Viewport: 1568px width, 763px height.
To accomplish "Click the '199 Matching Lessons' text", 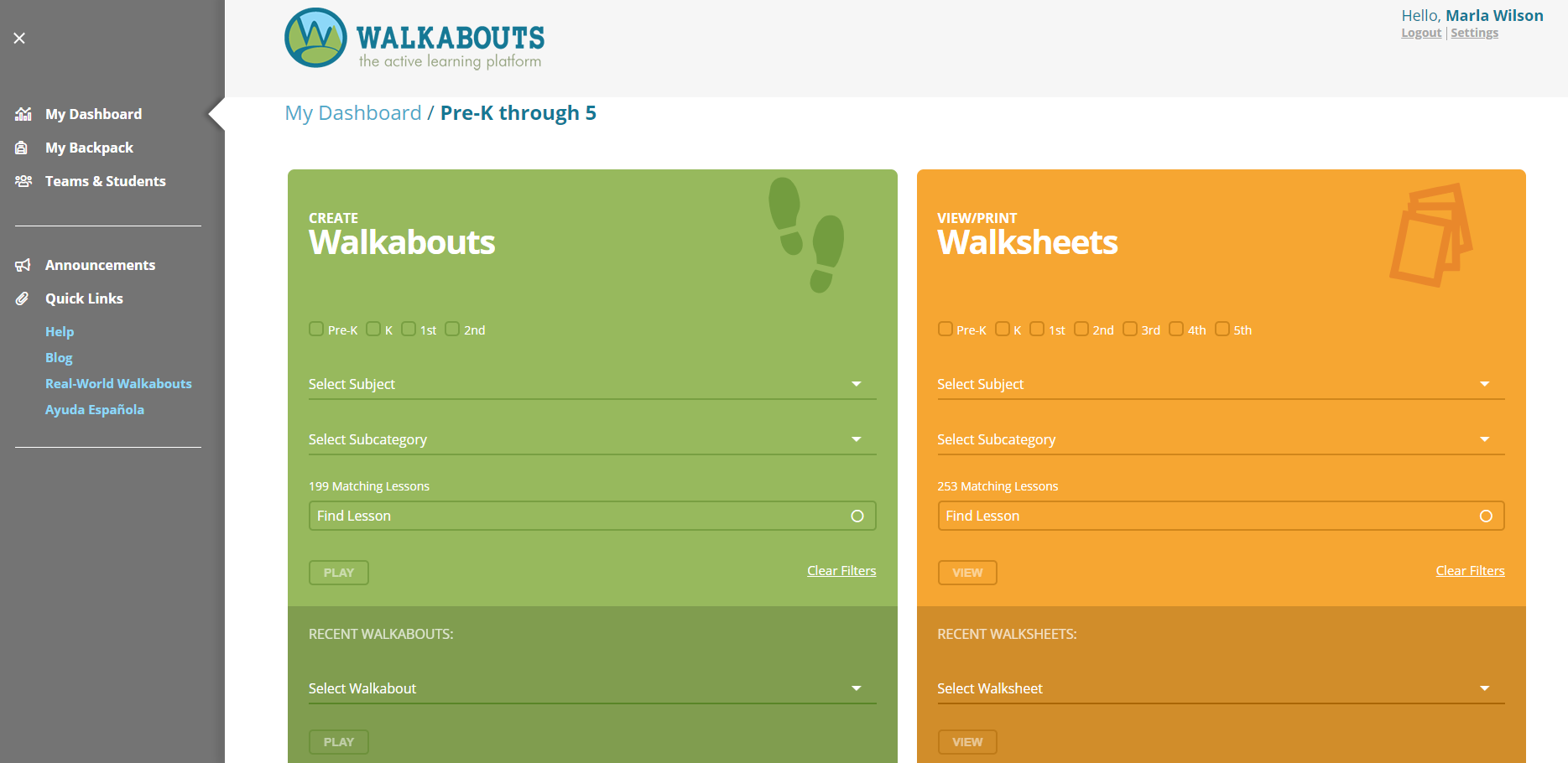I will (369, 486).
